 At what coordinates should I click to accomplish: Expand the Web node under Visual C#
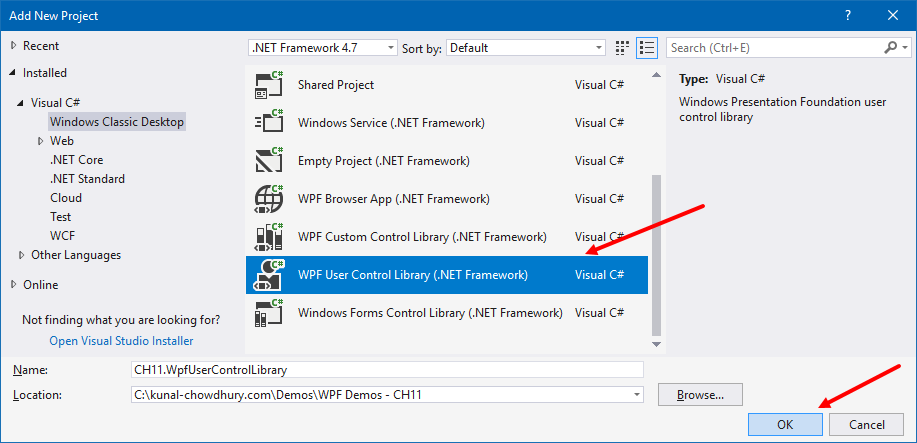[x=39, y=141]
